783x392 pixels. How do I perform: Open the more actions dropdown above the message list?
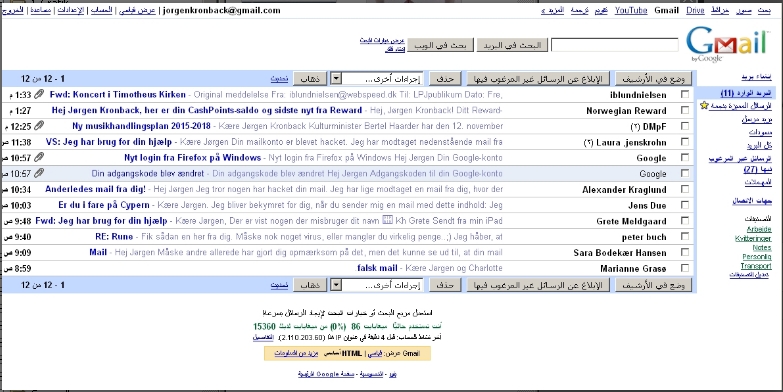pos(377,78)
